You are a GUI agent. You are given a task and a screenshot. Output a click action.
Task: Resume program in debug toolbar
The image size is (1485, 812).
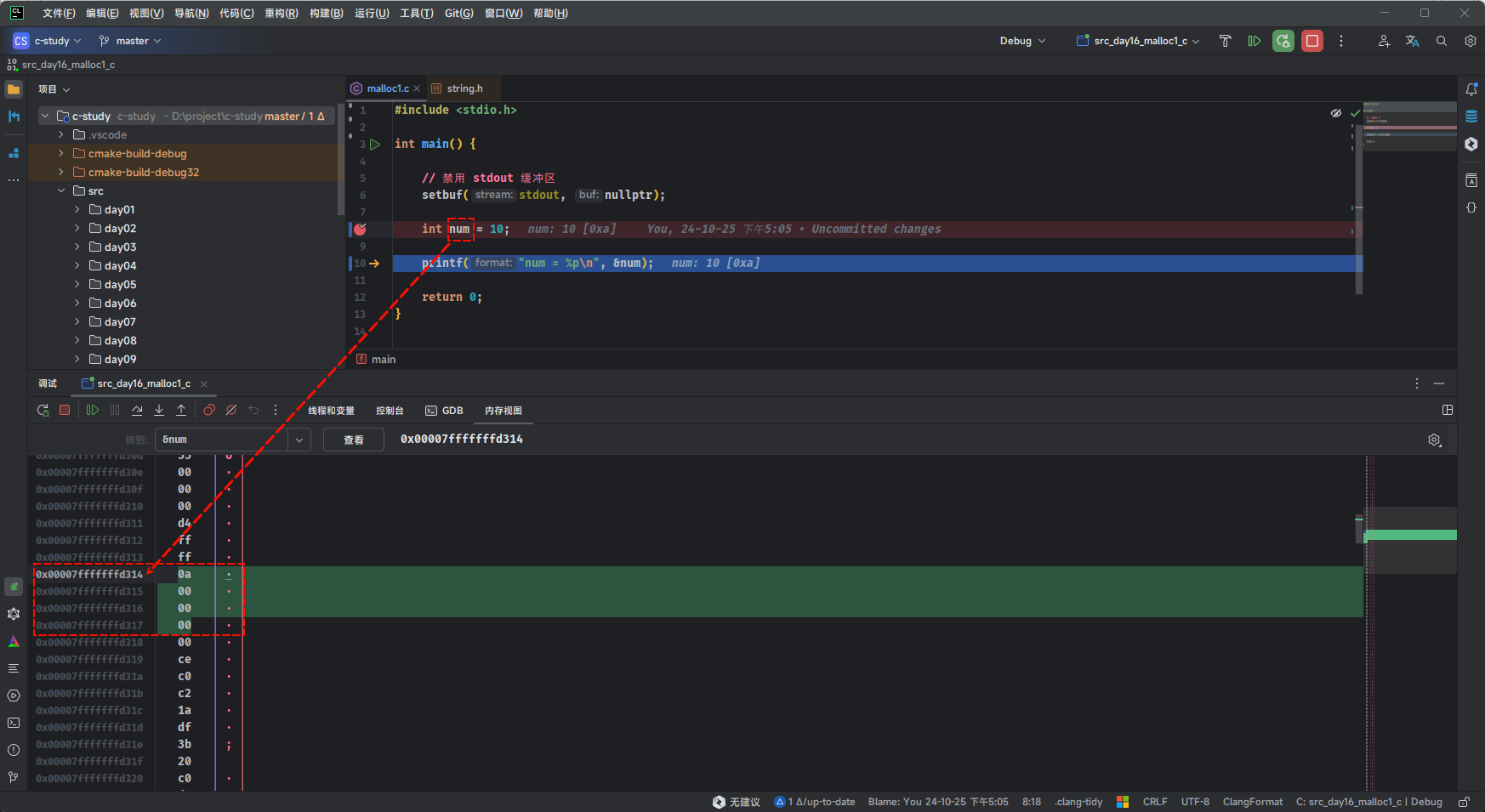tap(92, 411)
